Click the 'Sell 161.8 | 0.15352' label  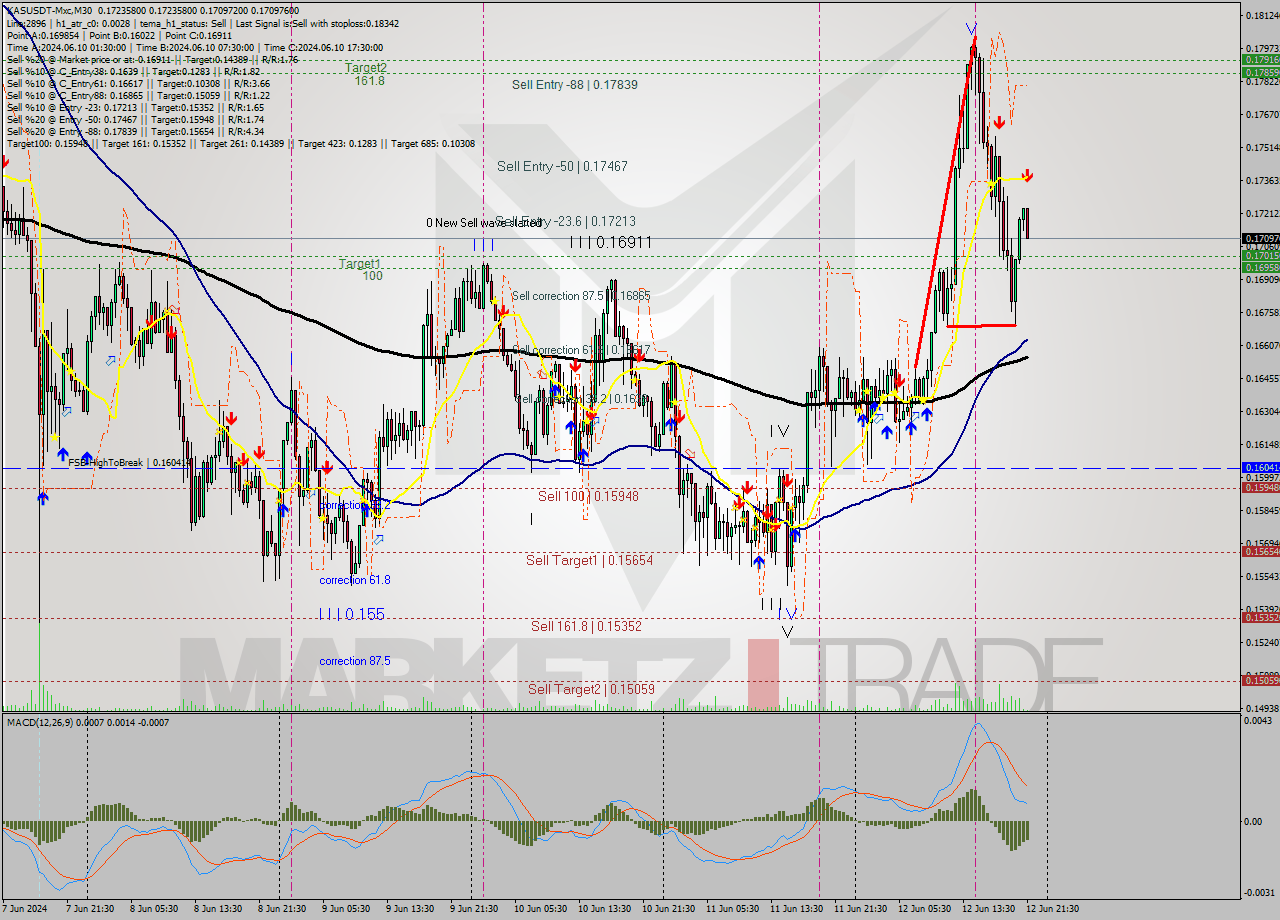[586, 627]
